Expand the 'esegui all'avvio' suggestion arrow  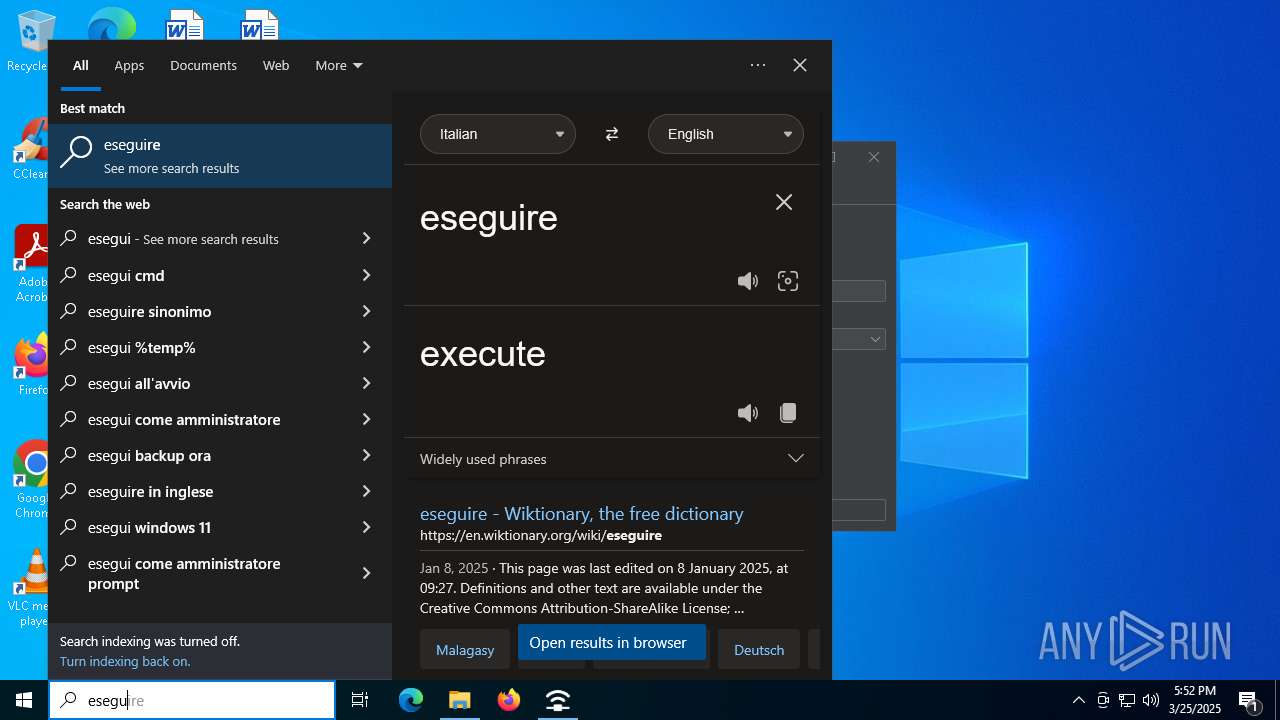366,383
